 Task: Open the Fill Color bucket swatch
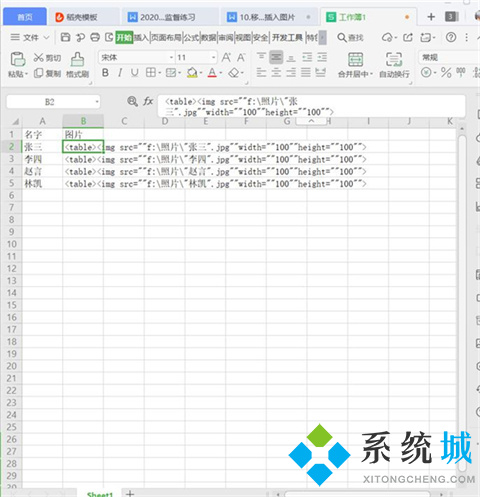[192, 72]
